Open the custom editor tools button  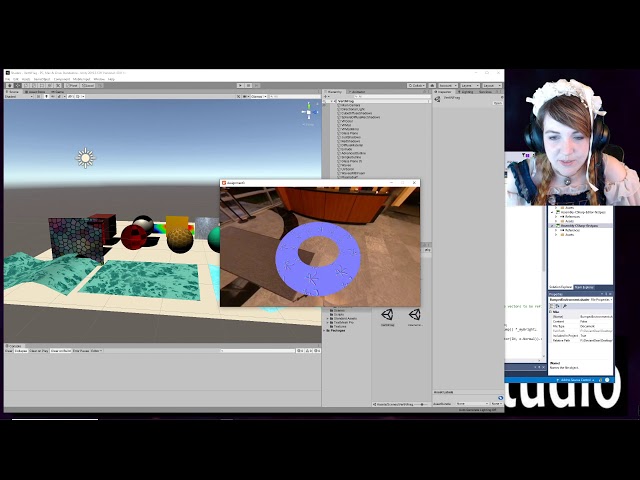click(x=58, y=85)
